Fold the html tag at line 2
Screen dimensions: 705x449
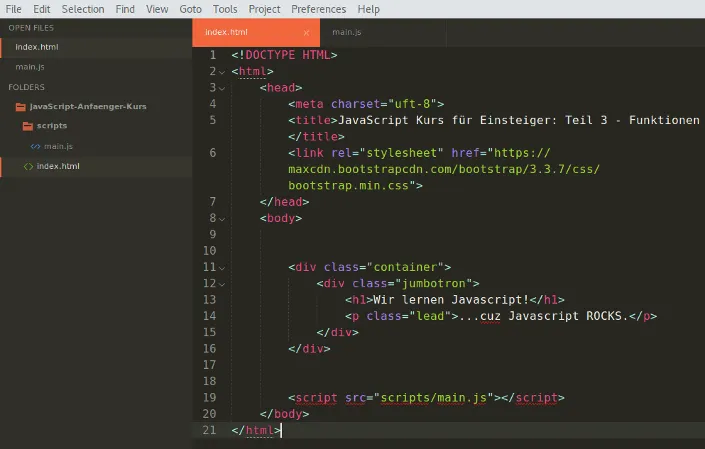click(222, 72)
